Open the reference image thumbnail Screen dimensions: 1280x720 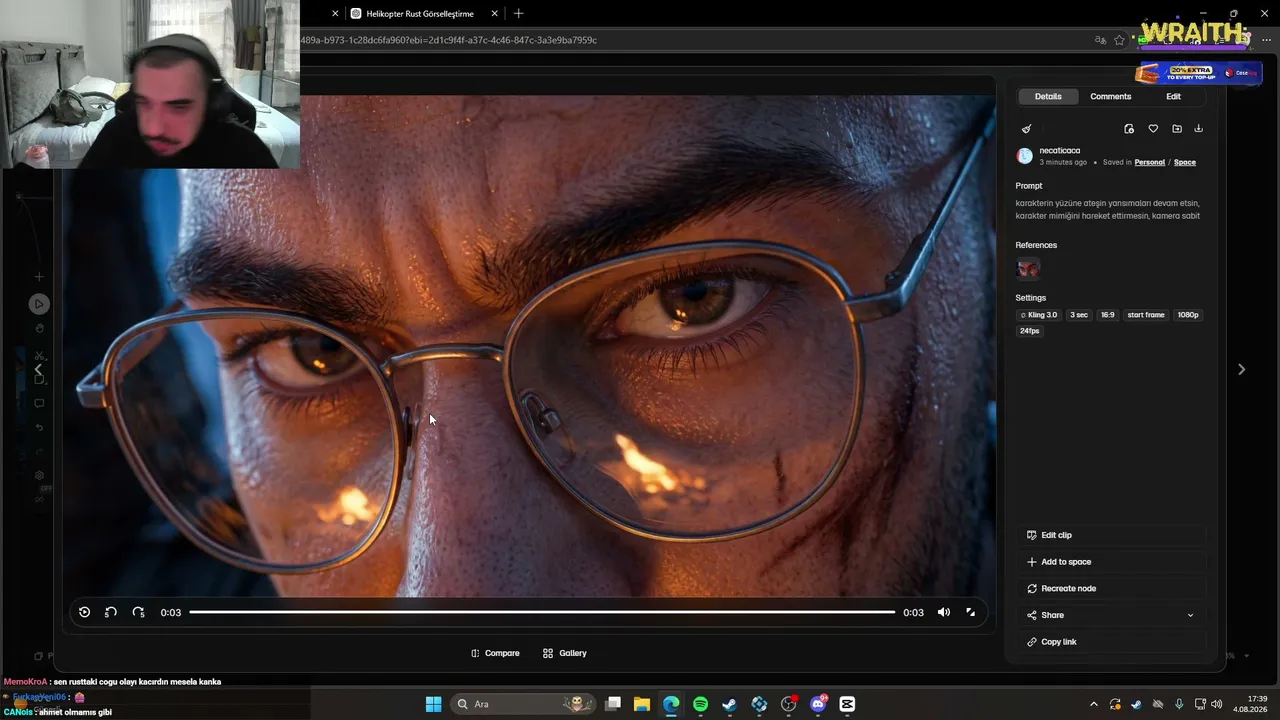pos(1028,268)
